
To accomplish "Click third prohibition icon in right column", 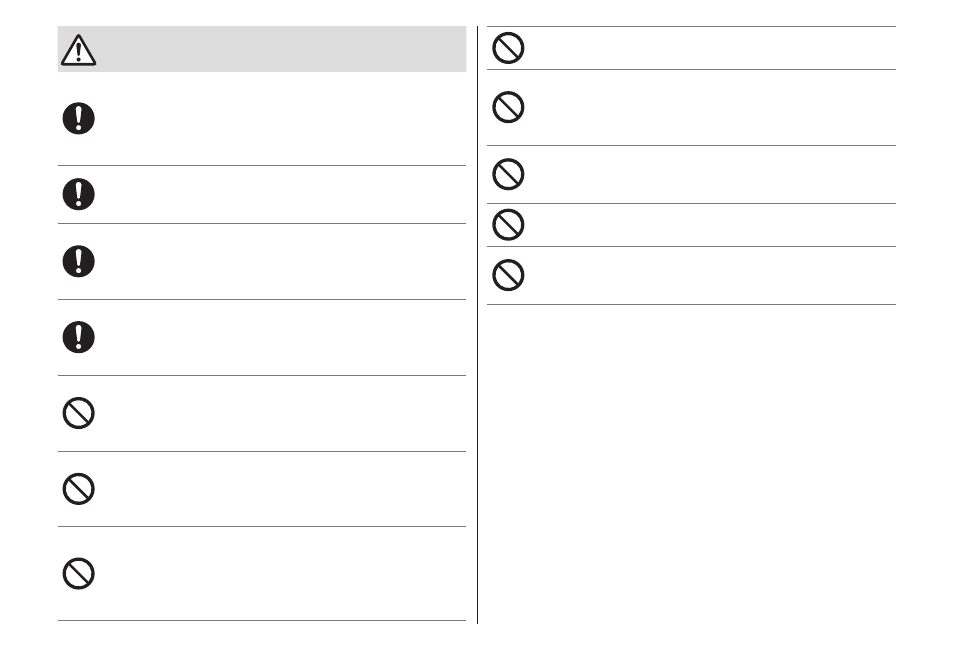I will click(508, 174).
